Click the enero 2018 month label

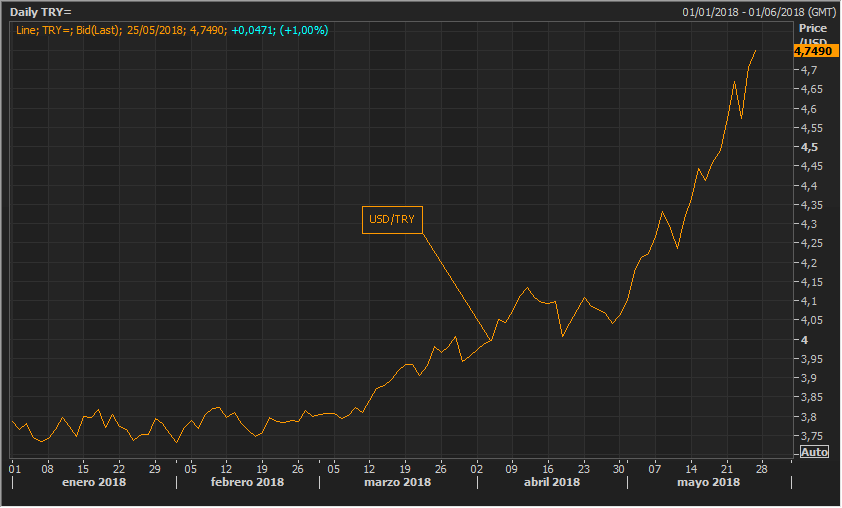point(94,482)
